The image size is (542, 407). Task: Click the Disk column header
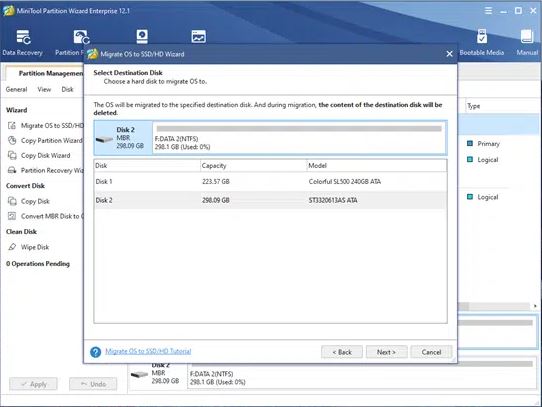[x=147, y=166]
